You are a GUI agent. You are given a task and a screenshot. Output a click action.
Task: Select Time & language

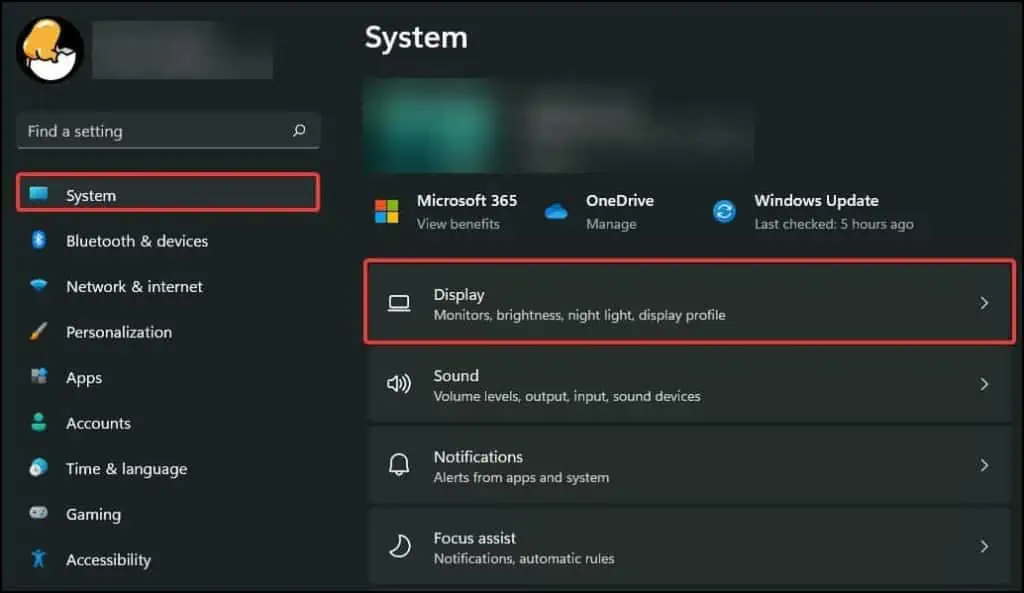pyautogui.click(x=126, y=468)
